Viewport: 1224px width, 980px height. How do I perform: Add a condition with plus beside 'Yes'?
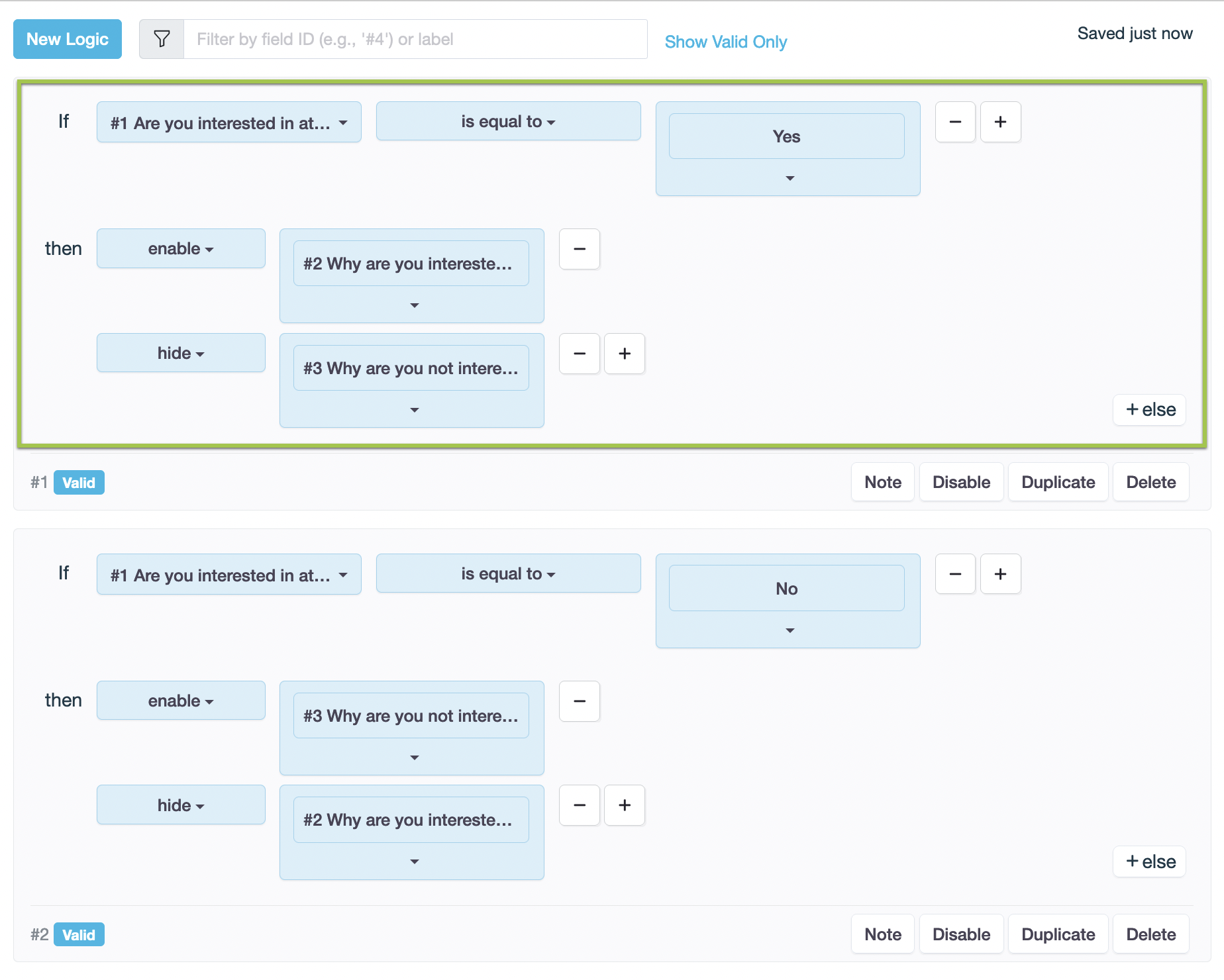[x=1000, y=122]
